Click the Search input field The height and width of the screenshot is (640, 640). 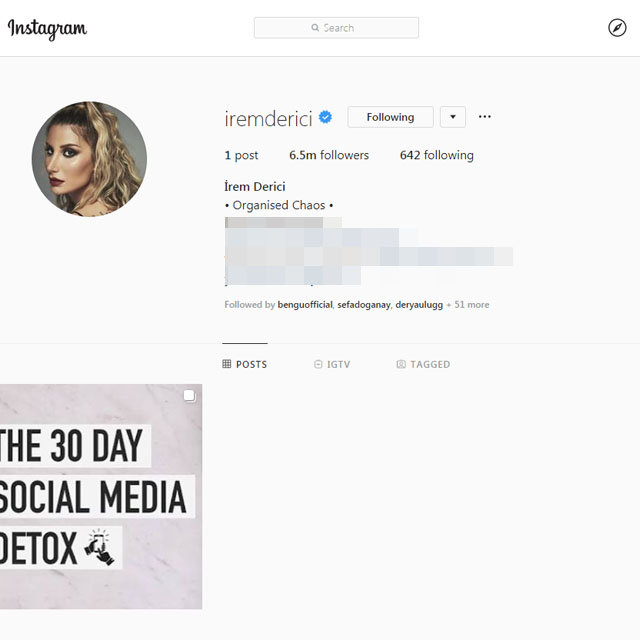[336, 28]
